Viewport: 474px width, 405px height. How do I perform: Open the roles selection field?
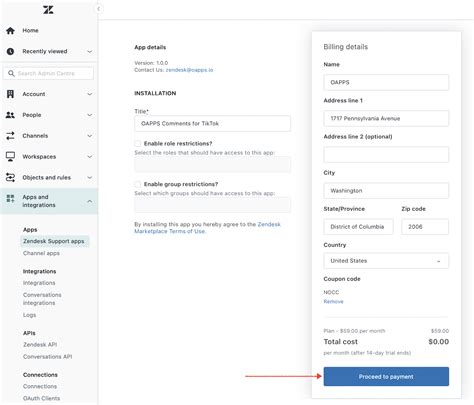click(212, 165)
